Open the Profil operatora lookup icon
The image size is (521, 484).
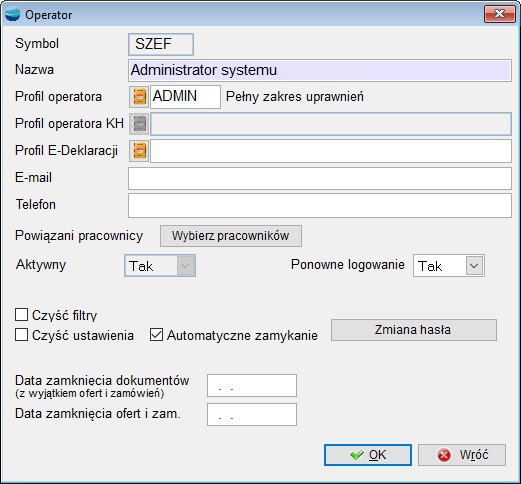pos(139,97)
